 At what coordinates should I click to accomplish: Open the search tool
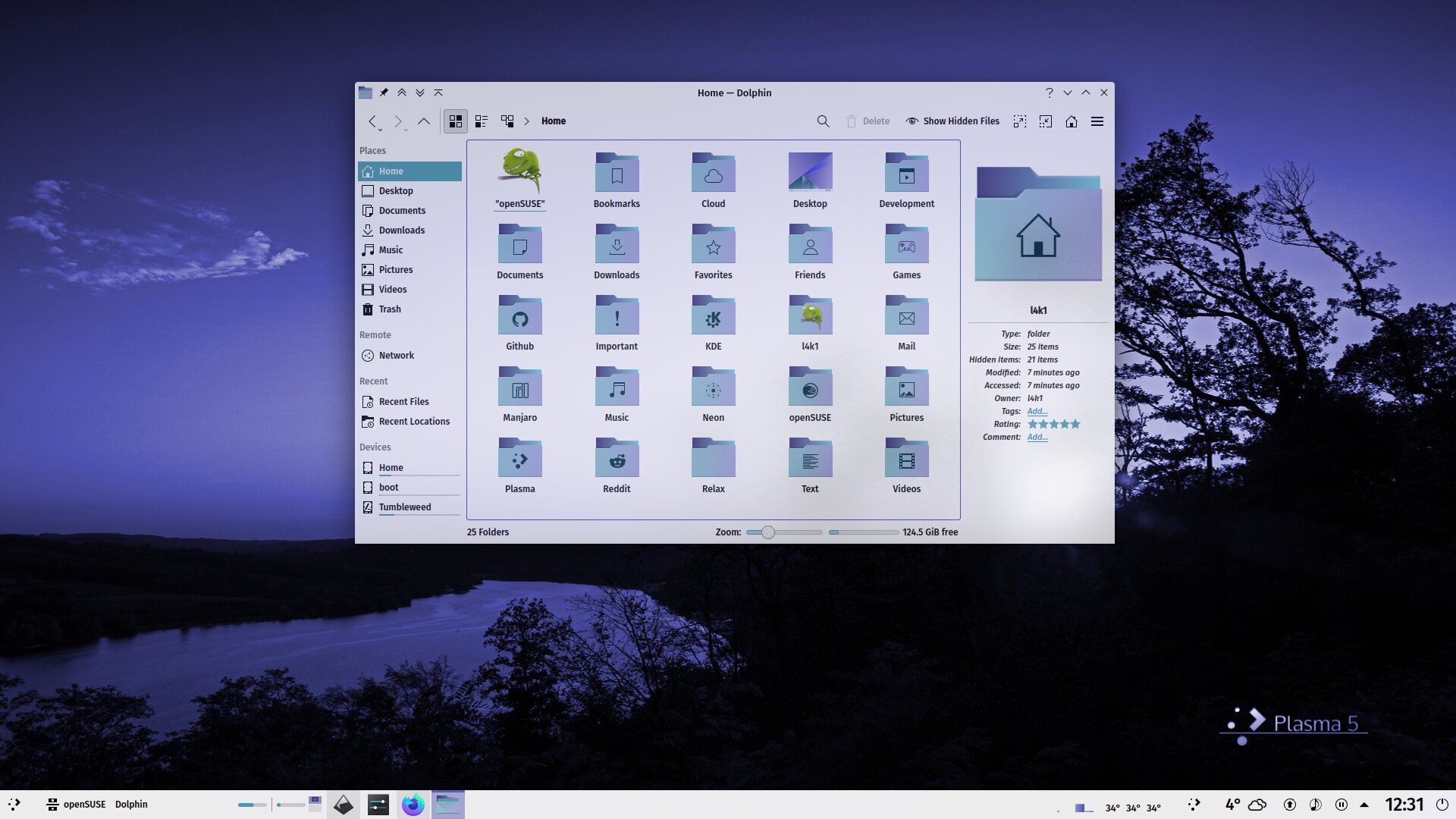pos(823,121)
